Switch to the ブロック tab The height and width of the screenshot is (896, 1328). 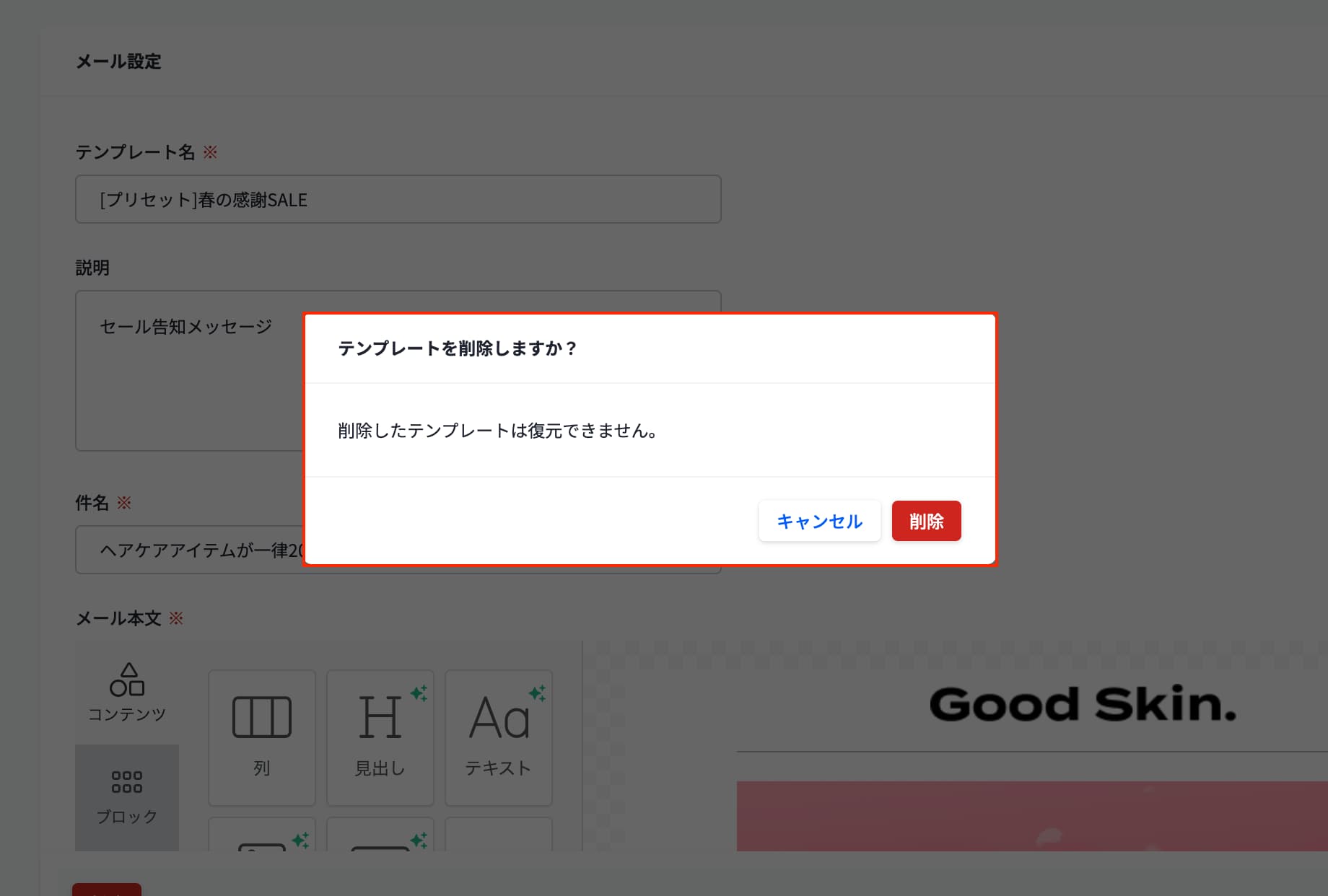click(x=127, y=796)
